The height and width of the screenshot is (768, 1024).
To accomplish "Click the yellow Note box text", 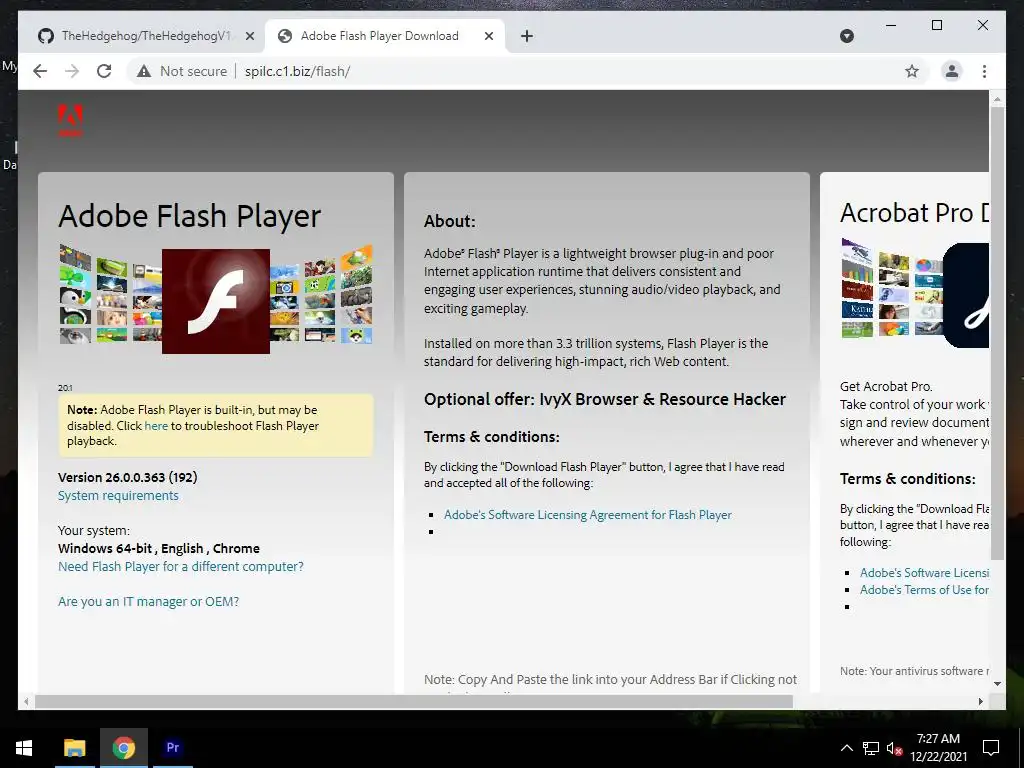I will click(x=216, y=426).
